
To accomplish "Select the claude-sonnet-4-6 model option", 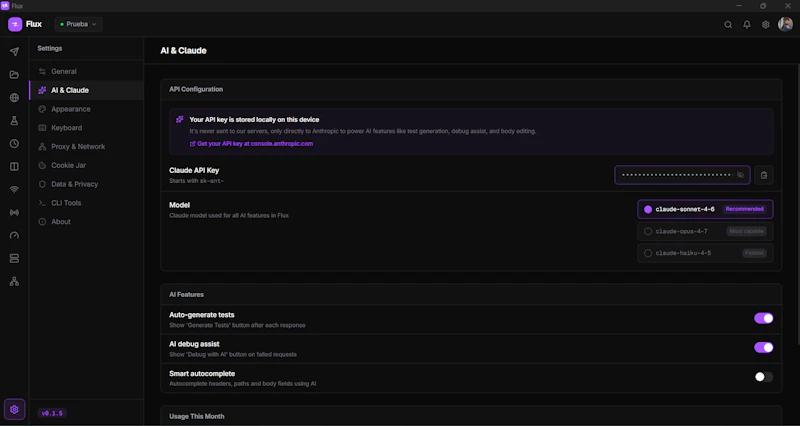I will (x=705, y=209).
